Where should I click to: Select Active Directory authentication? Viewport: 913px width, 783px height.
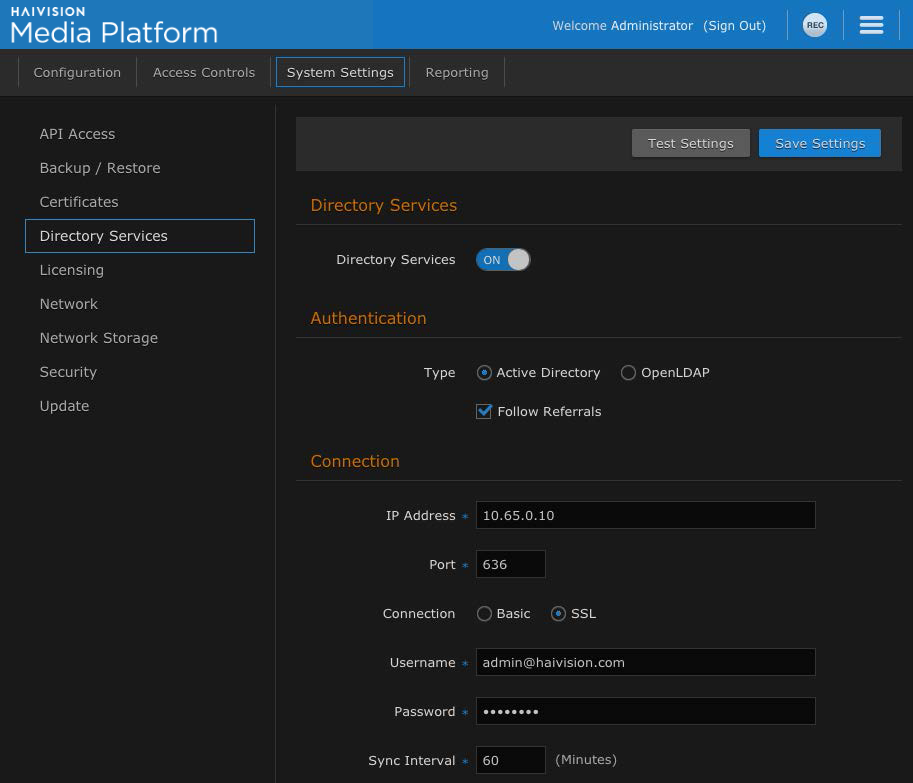point(484,372)
